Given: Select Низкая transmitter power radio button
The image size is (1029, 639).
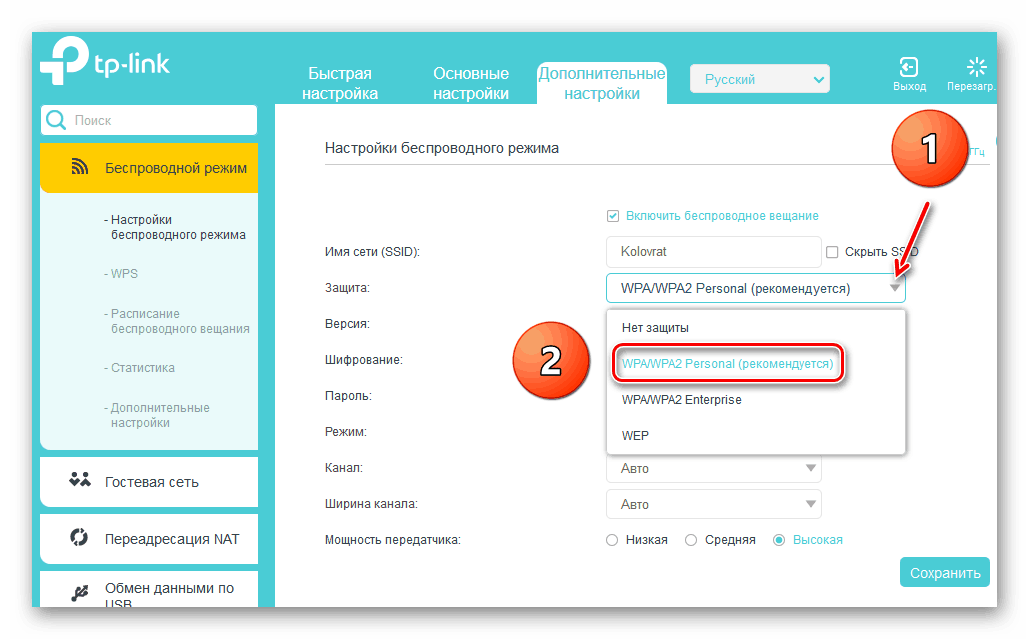Looking at the screenshot, I should coord(613,540).
